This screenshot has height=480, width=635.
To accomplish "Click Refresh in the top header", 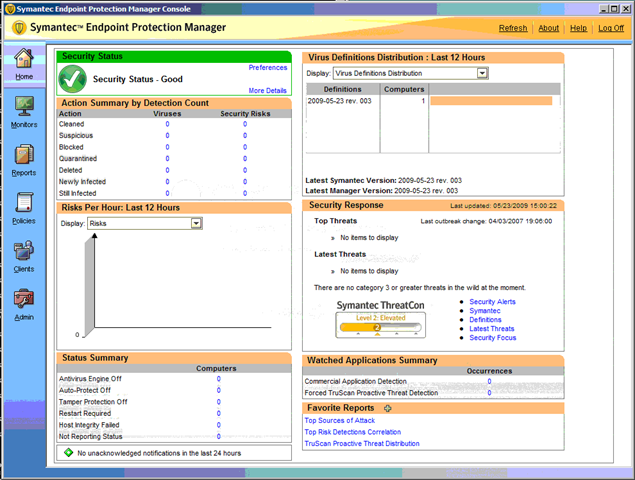I will 513,28.
